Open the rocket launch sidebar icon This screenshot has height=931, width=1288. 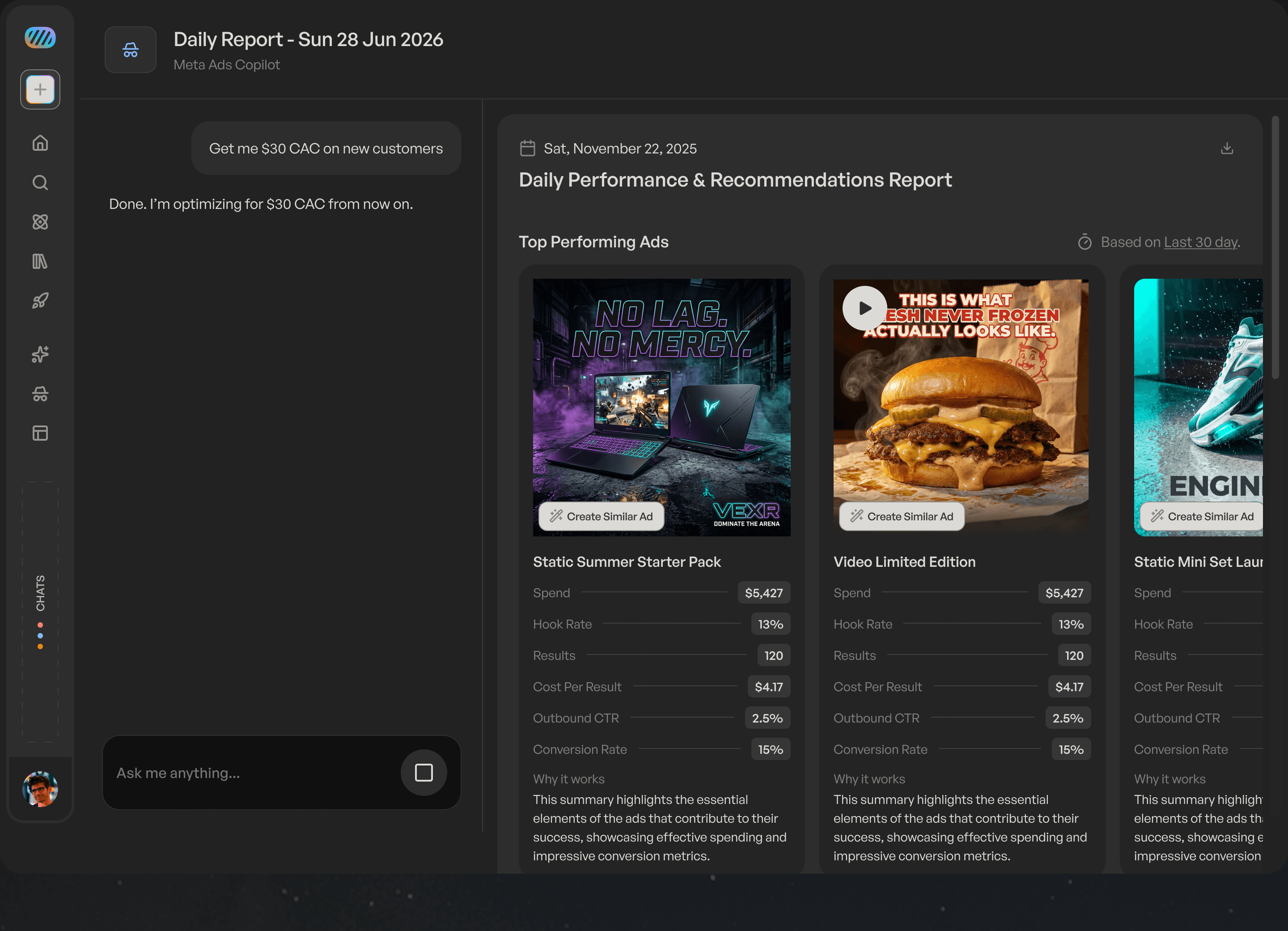(40, 301)
